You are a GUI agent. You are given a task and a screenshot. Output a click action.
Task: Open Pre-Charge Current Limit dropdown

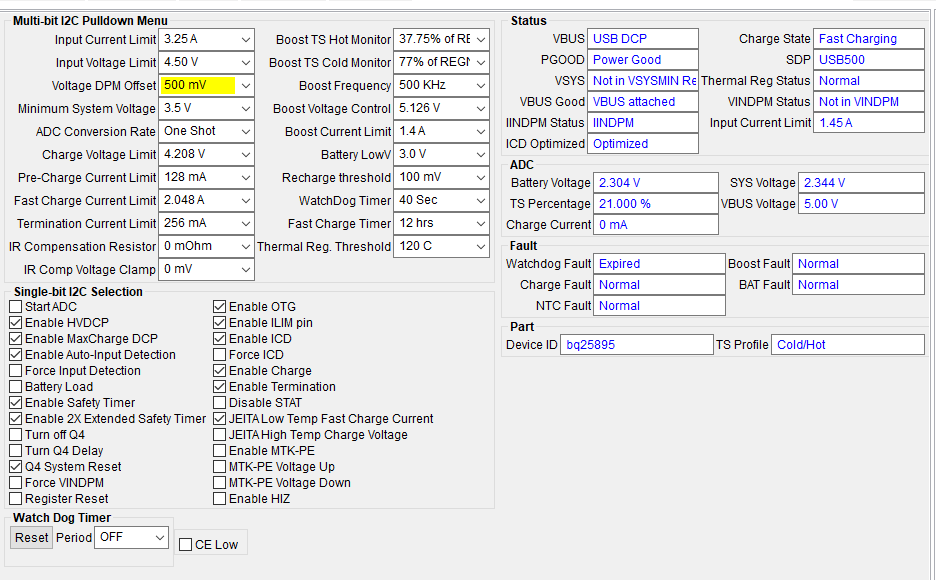point(206,177)
